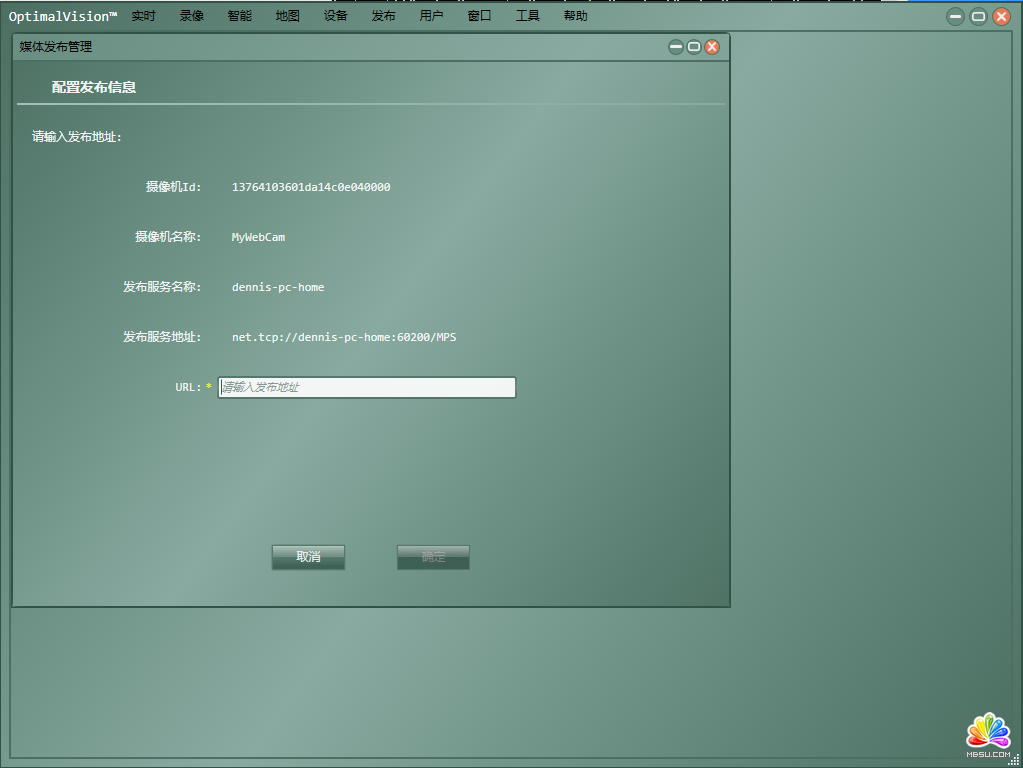Close the OptimalVision main window
Image resolution: width=1023 pixels, height=768 pixels.
click(1001, 16)
